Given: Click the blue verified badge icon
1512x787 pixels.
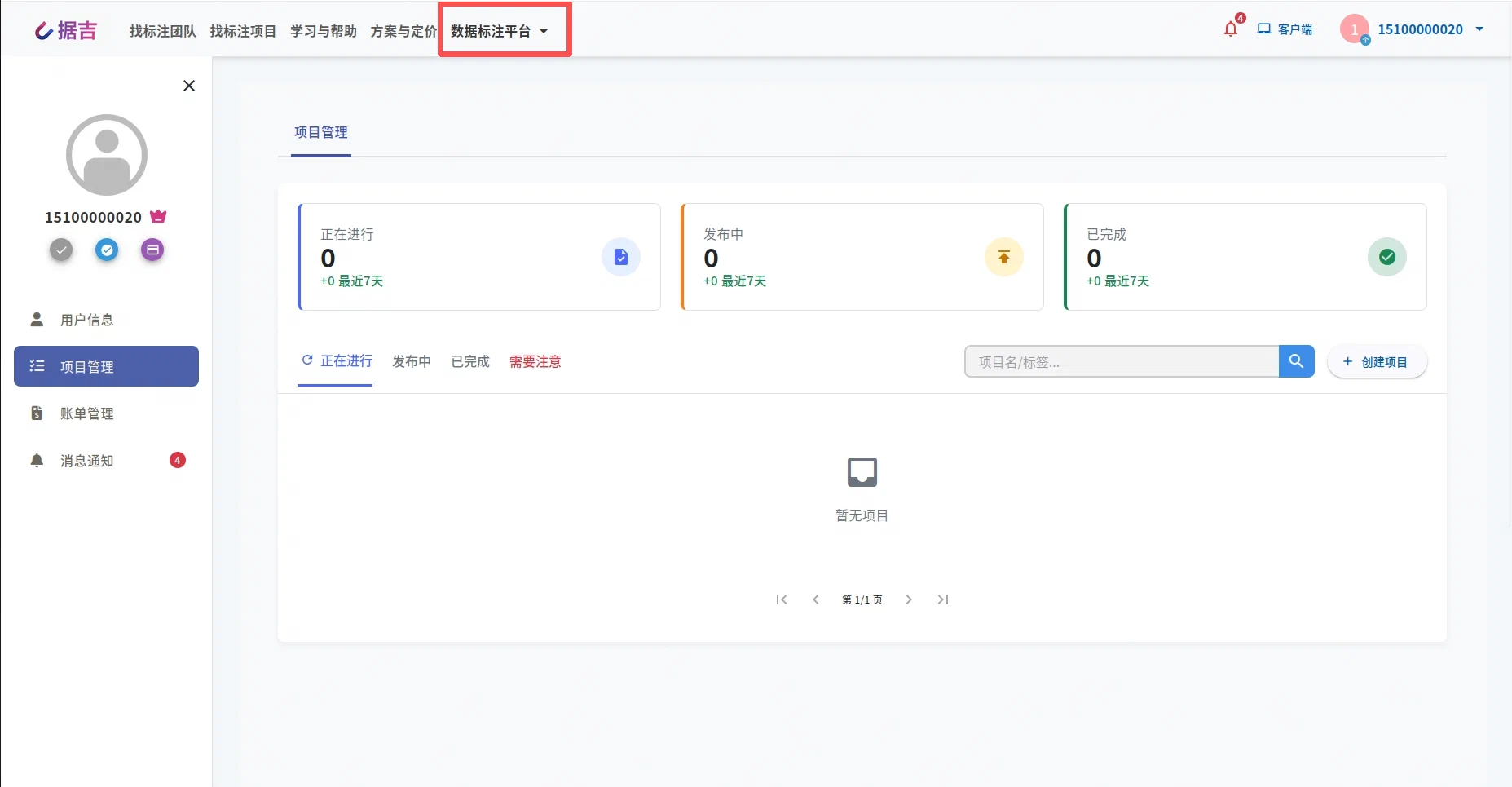Looking at the screenshot, I should pos(107,250).
